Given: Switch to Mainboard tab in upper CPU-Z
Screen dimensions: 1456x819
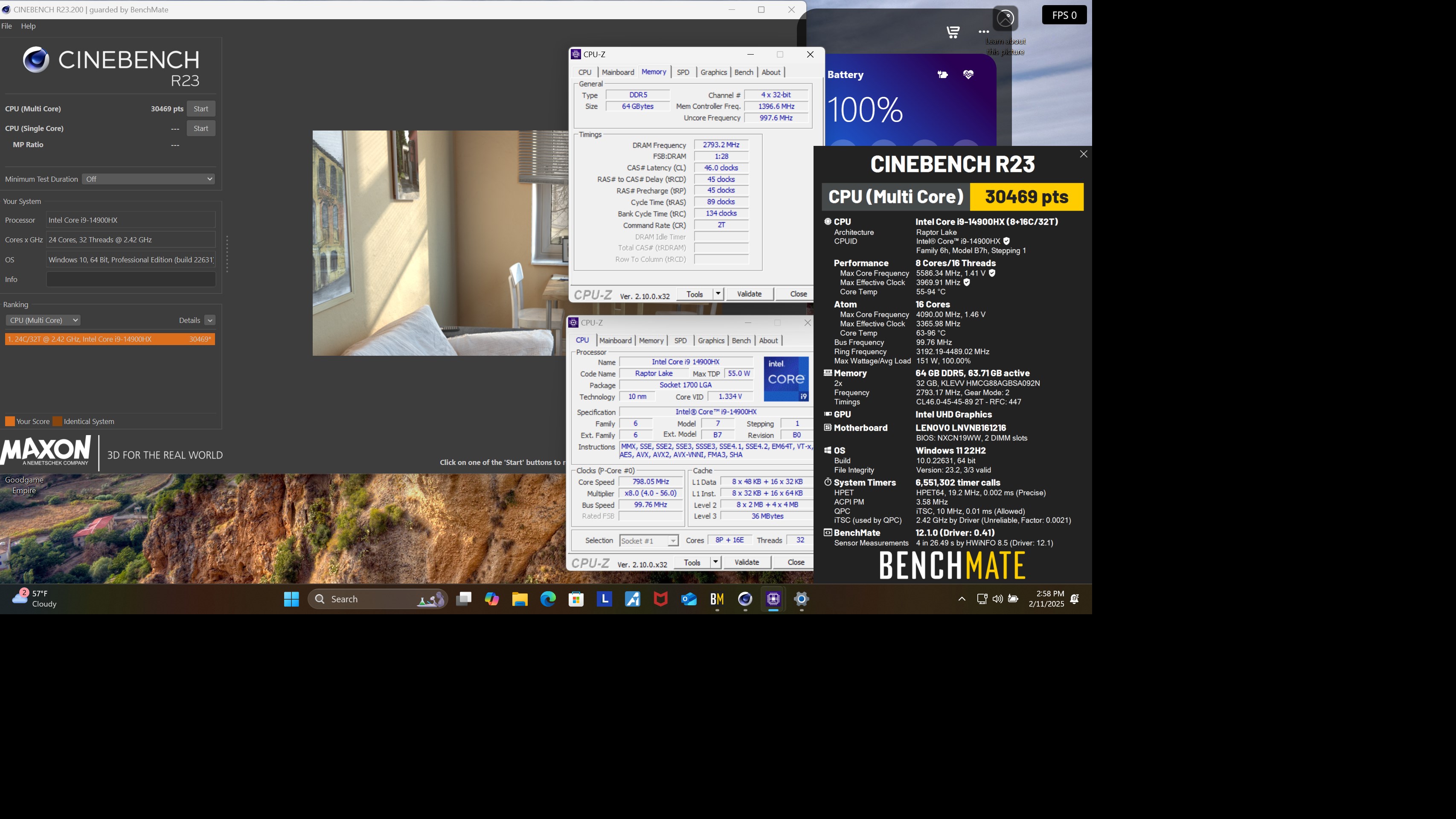Looking at the screenshot, I should 618,73.
